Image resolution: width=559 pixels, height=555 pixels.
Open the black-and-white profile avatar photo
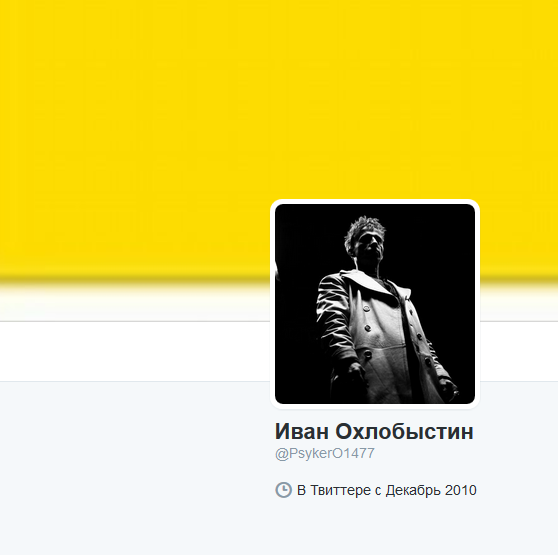pyautogui.click(x=375, y=304)
